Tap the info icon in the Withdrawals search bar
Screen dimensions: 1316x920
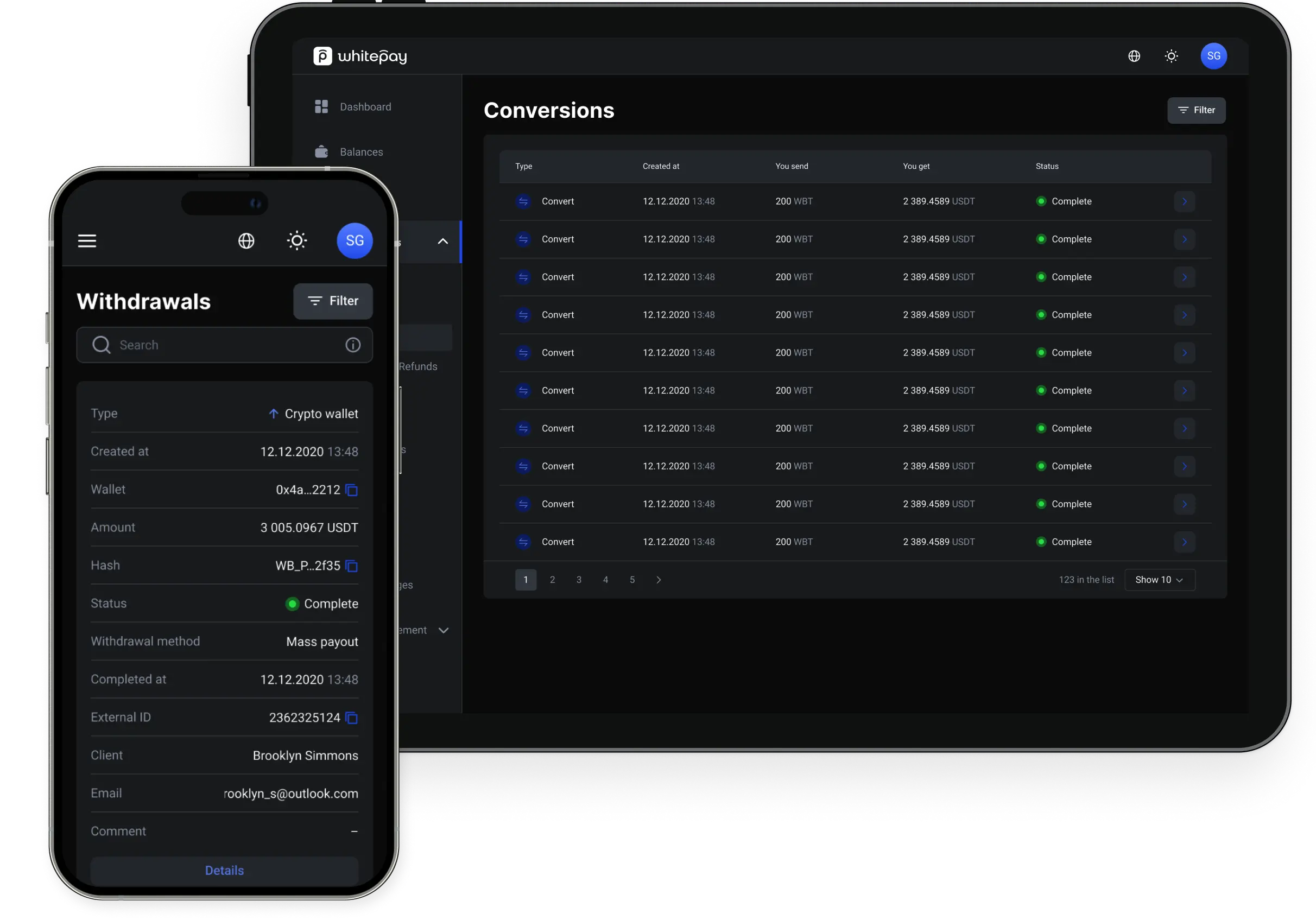click(x=352, y=345)
